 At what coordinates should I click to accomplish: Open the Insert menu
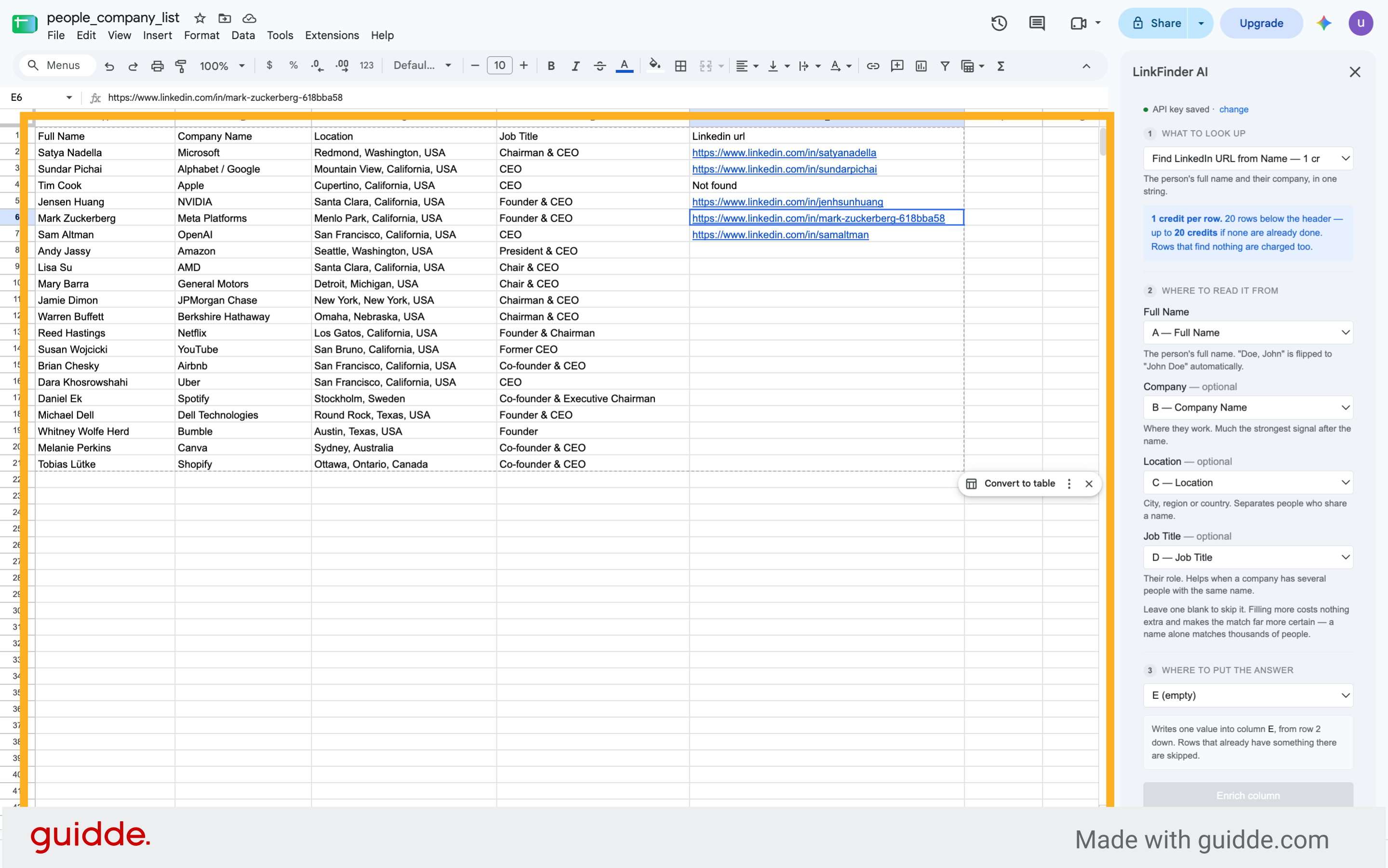(157, 36)
